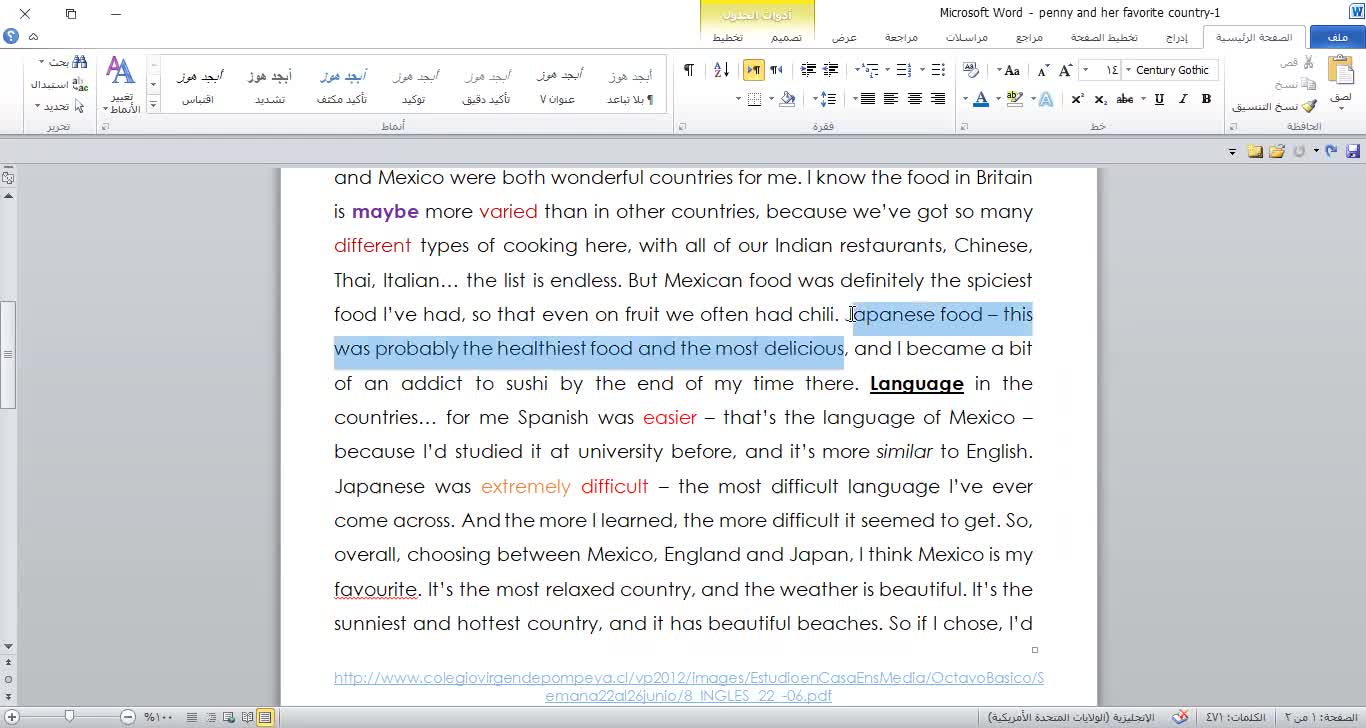
Task: Apply the 'بلا تباعد' No Spacing style
Action: (630, 87)
